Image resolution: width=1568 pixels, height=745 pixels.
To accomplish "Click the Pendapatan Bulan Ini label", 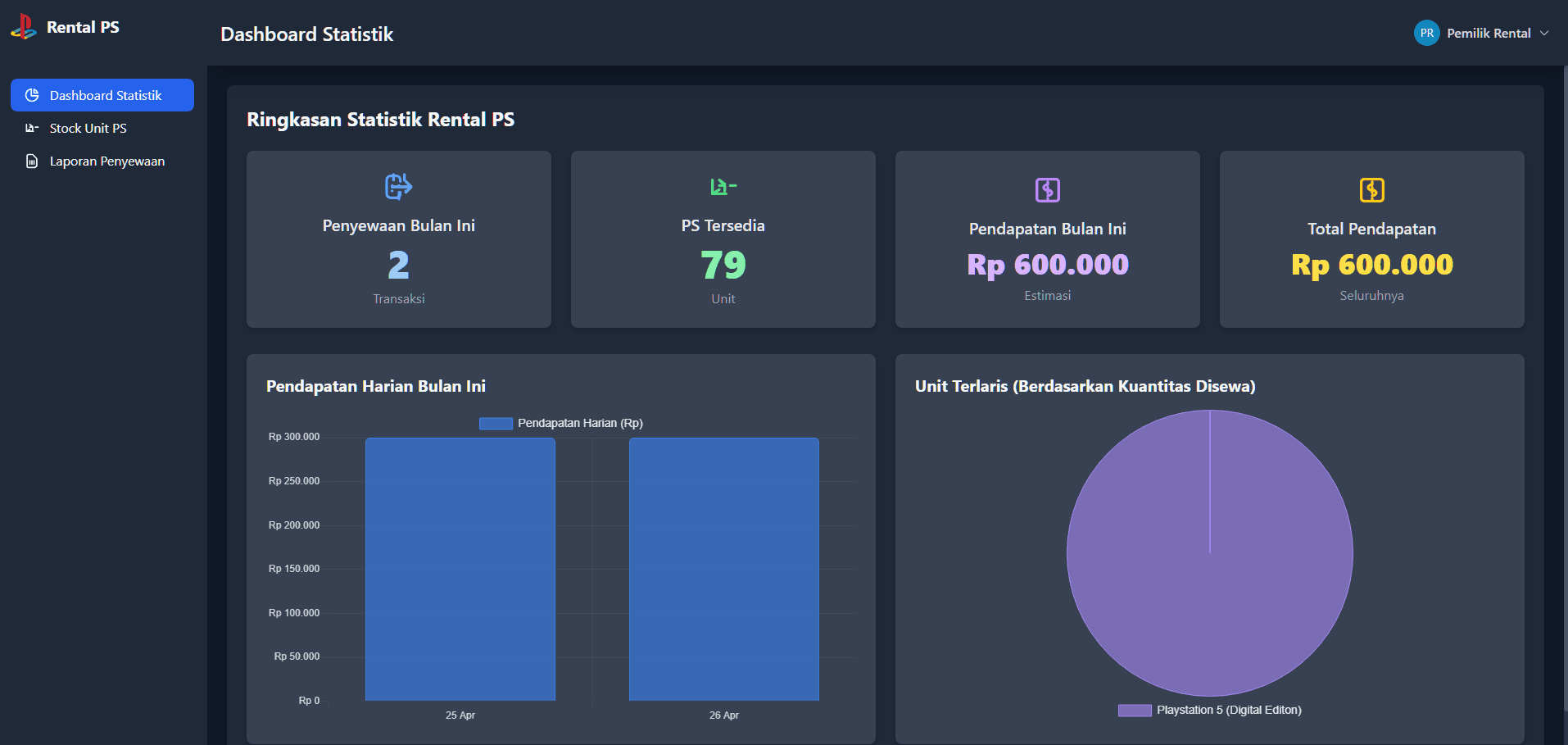I will [x=1048, y=229].
